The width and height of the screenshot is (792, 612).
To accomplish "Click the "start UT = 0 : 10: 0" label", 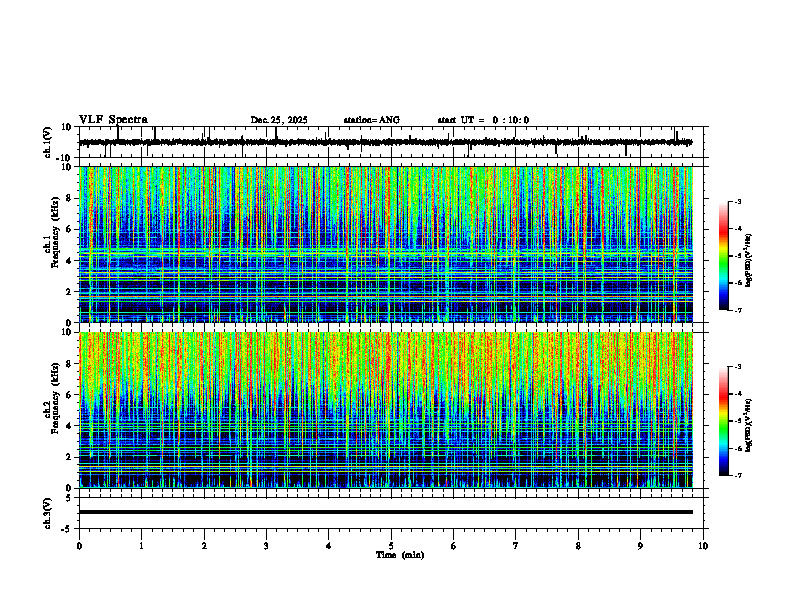I will coord(483,120).
